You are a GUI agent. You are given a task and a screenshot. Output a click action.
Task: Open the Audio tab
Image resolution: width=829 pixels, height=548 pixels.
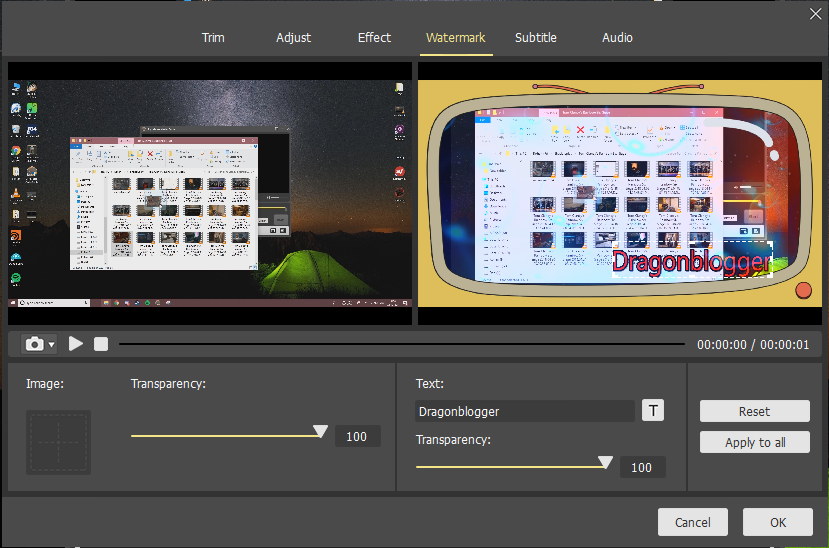(x=617, y=38)
